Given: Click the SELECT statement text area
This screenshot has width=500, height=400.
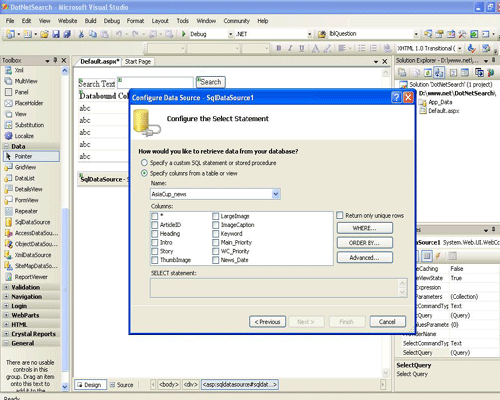Looking at the screenshot, I should coord(279,288).
